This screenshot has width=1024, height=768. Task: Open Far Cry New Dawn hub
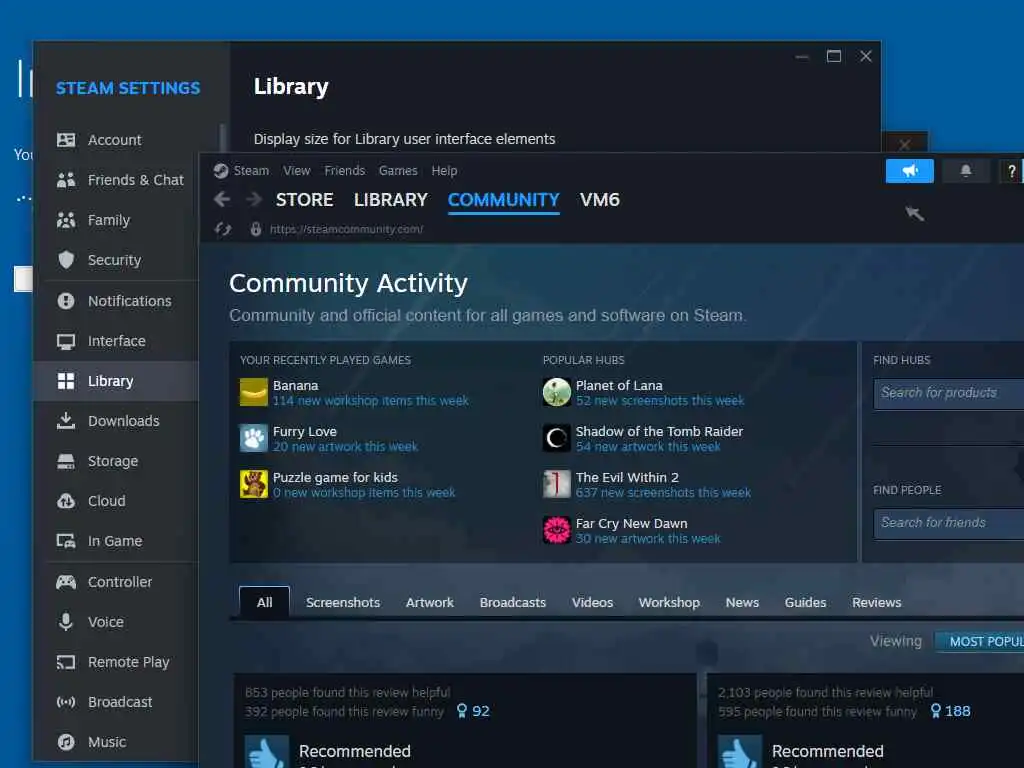632,524
